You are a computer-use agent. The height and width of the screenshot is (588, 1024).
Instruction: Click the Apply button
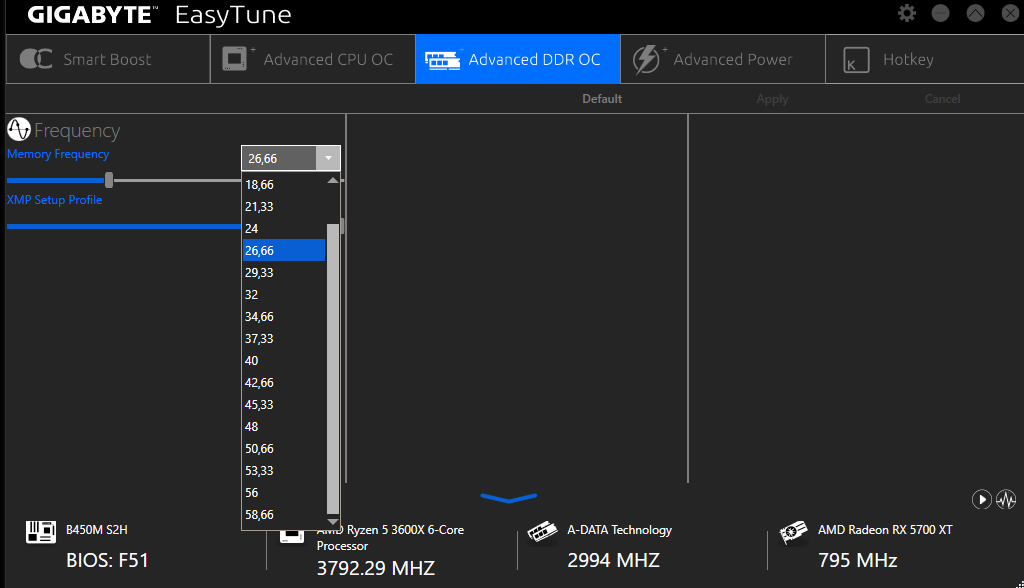pos(773,99)
